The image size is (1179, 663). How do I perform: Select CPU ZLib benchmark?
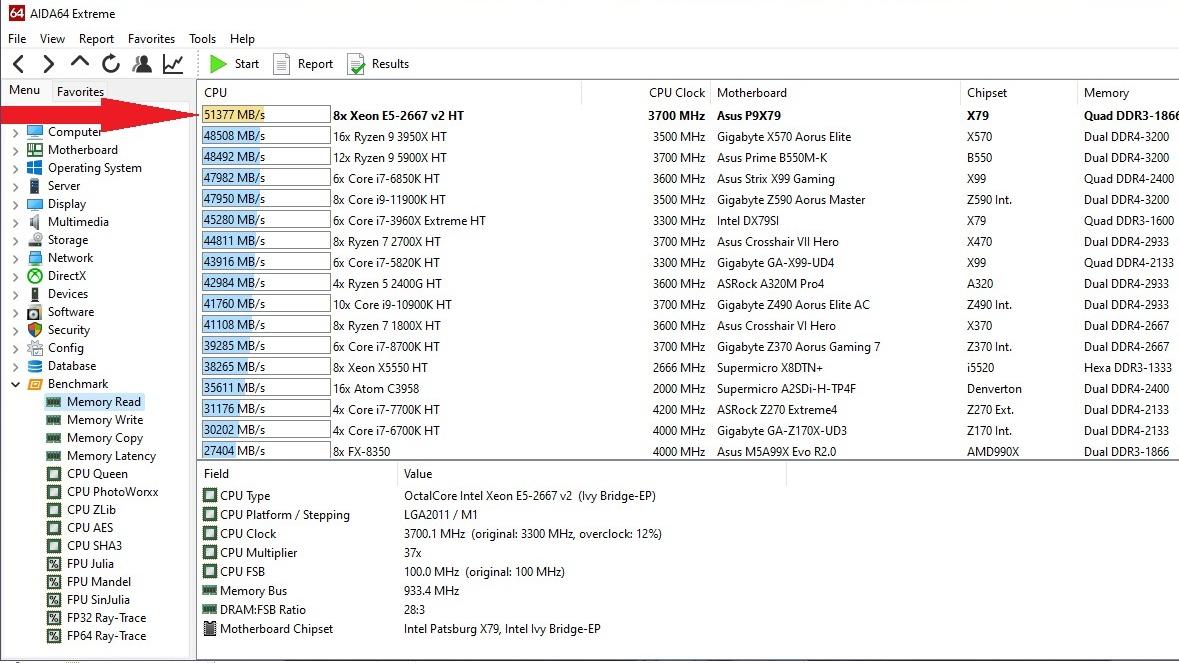[x=91, y=510]
